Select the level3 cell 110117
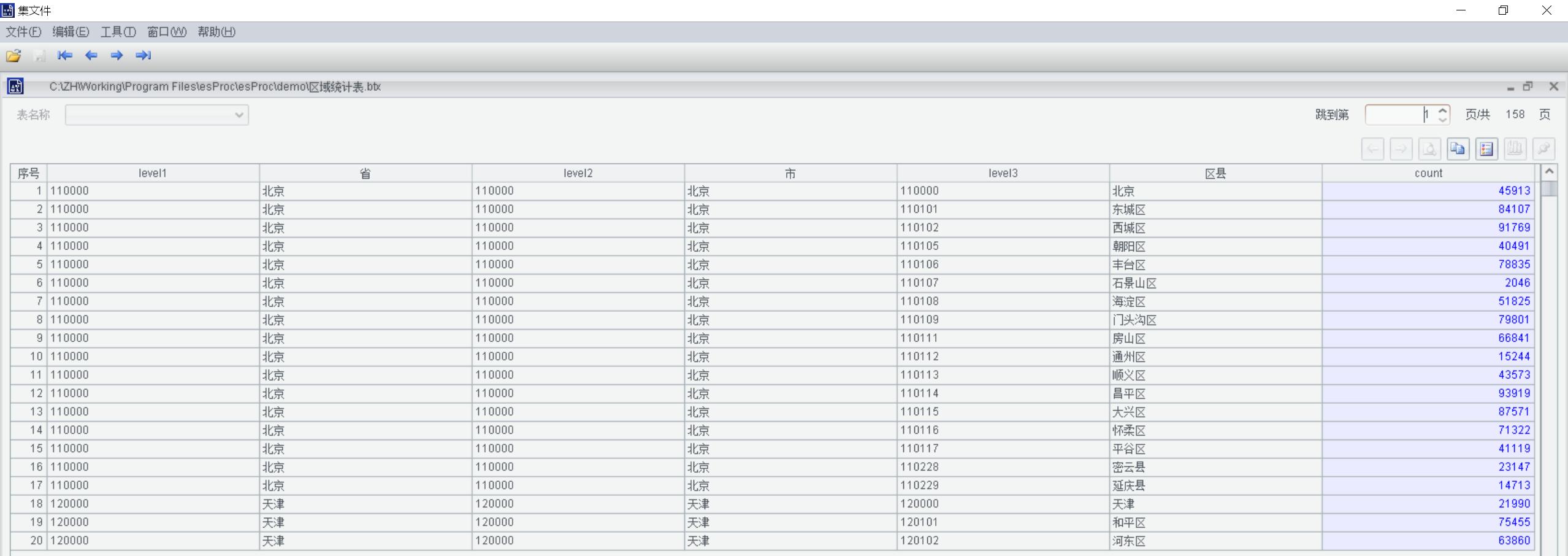This screenshot has height=556, width=1568. (x=1003, y=449)
